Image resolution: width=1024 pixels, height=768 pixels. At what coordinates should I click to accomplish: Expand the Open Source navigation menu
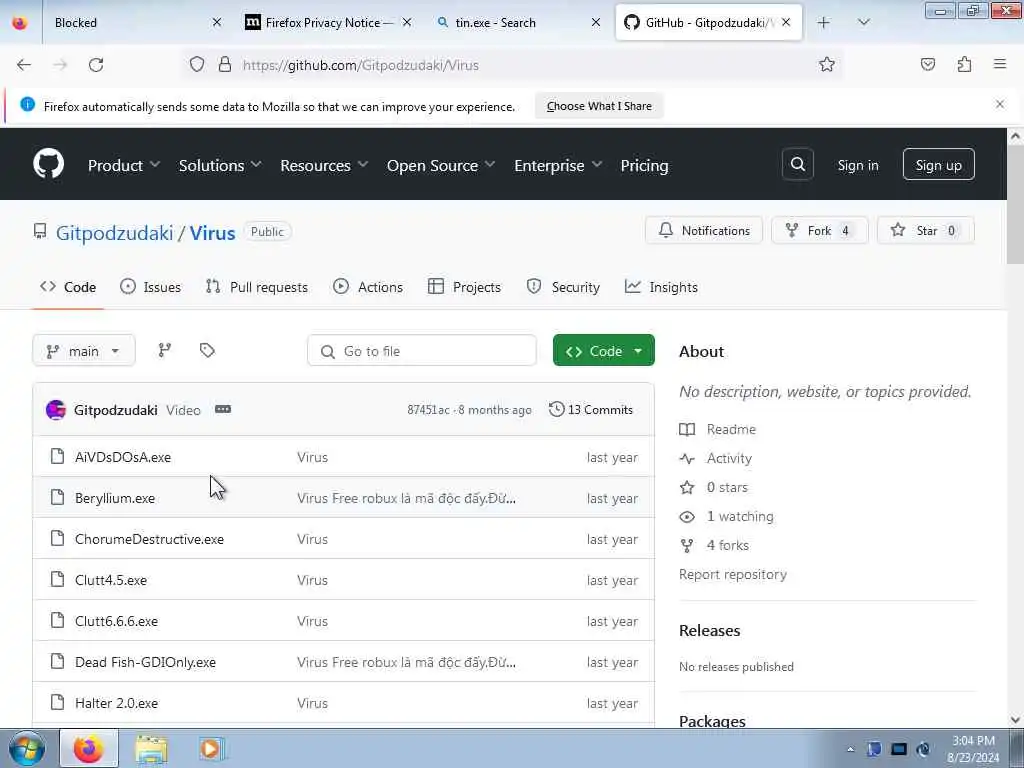click(x=441, y=165)
